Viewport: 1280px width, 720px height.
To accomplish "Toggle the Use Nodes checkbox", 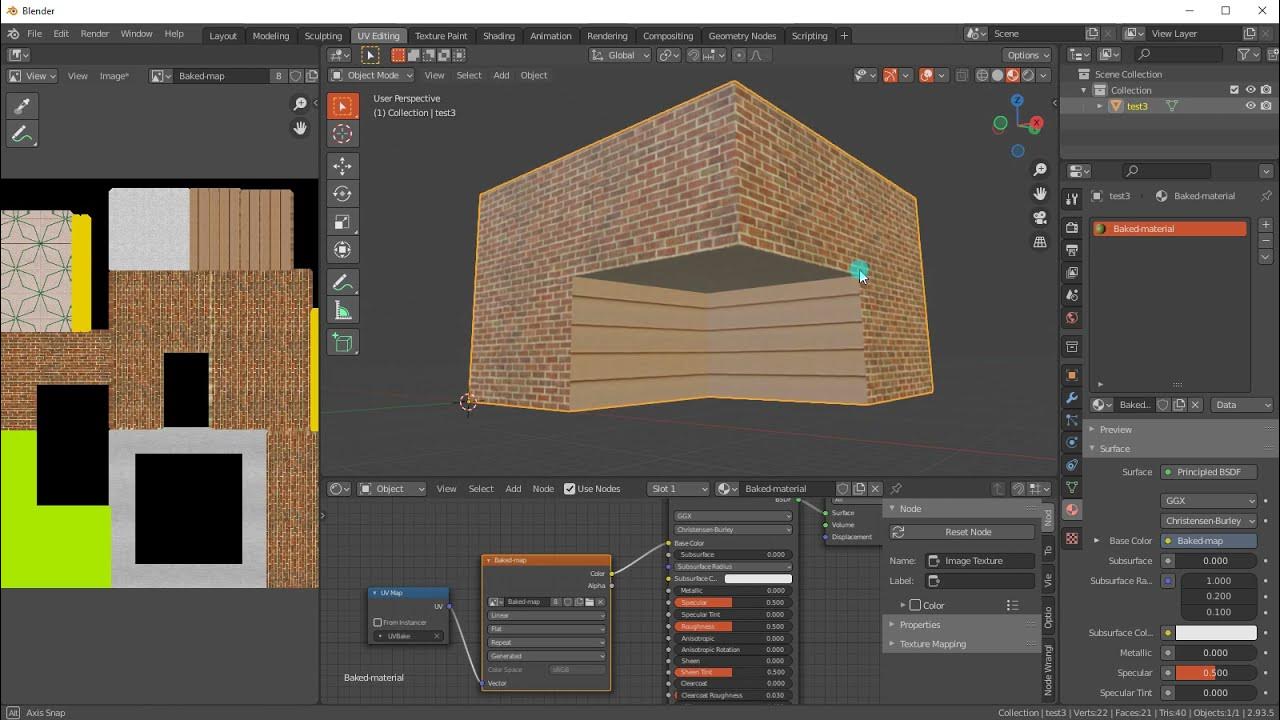I will coord(570,489).
